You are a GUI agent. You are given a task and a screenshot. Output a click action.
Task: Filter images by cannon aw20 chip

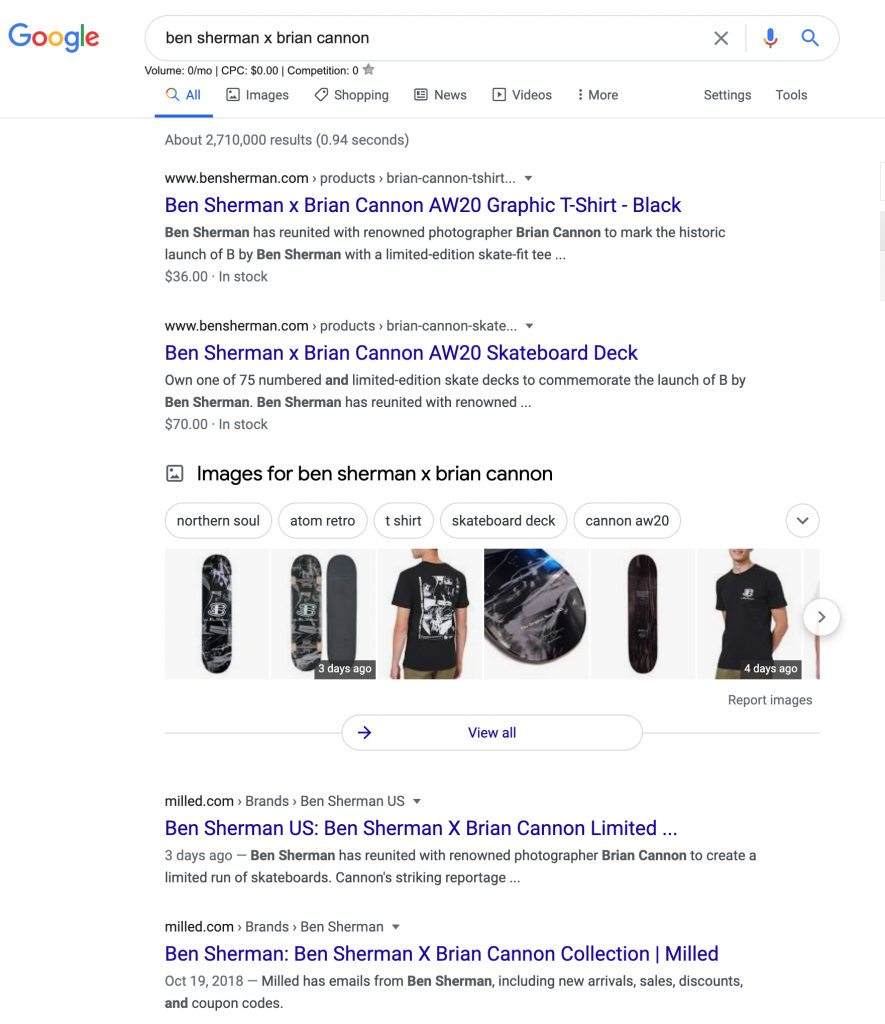pyautogui.click(x=627, y=520)
